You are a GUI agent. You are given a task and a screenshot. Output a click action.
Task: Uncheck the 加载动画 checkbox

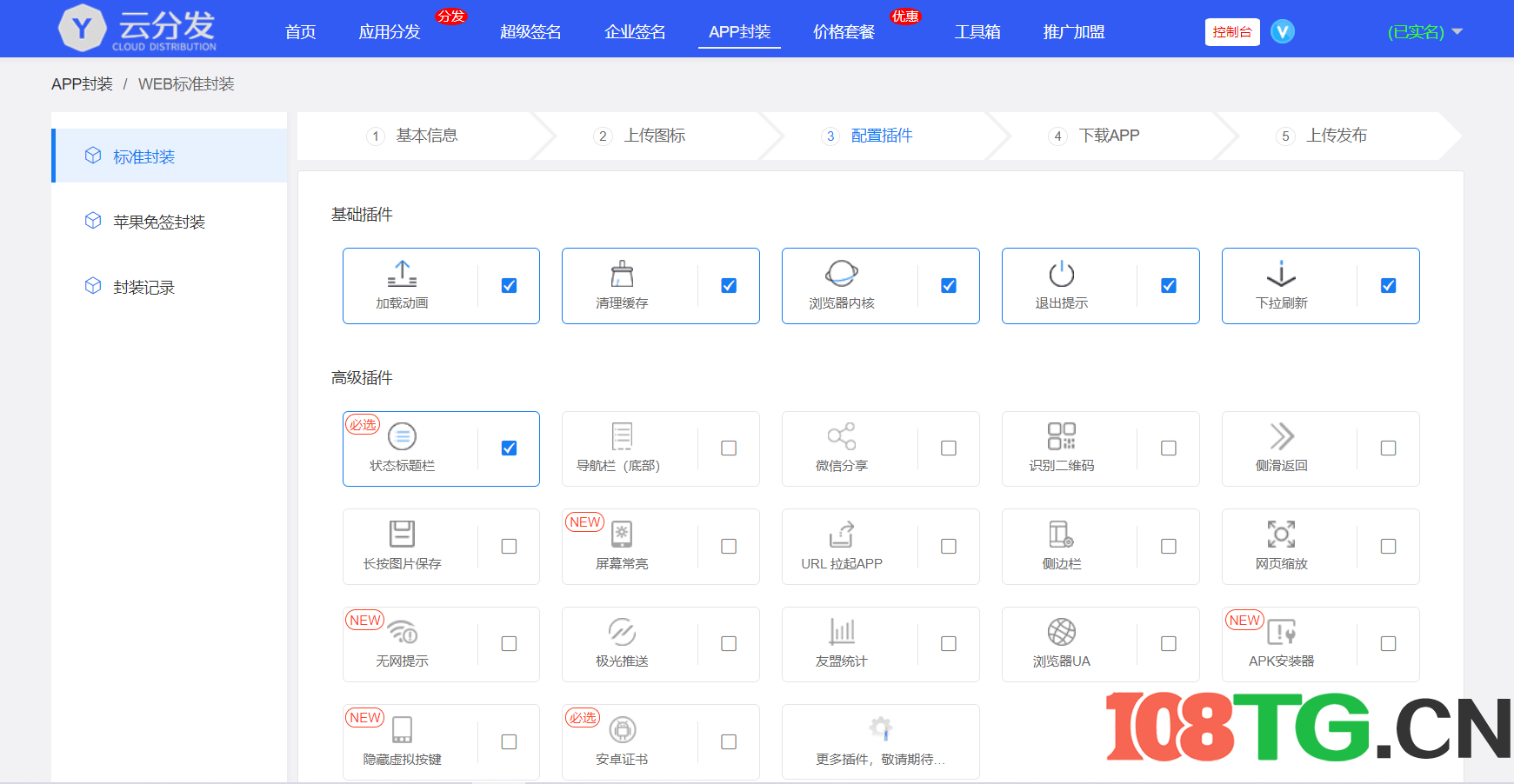click(x=508, y=284)
